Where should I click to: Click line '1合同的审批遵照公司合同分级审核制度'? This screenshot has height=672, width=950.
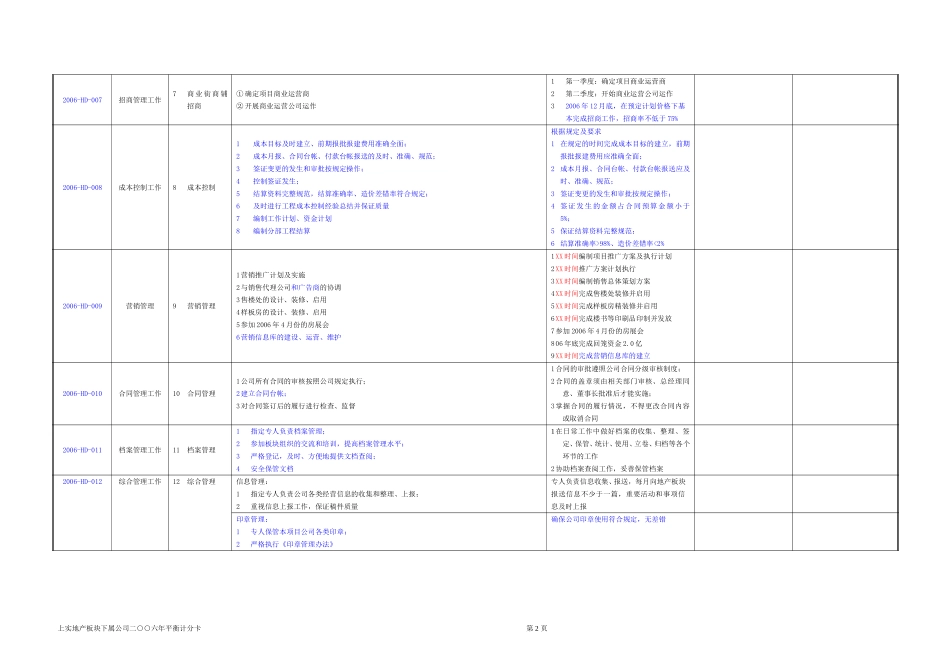(x=617, y=369)
